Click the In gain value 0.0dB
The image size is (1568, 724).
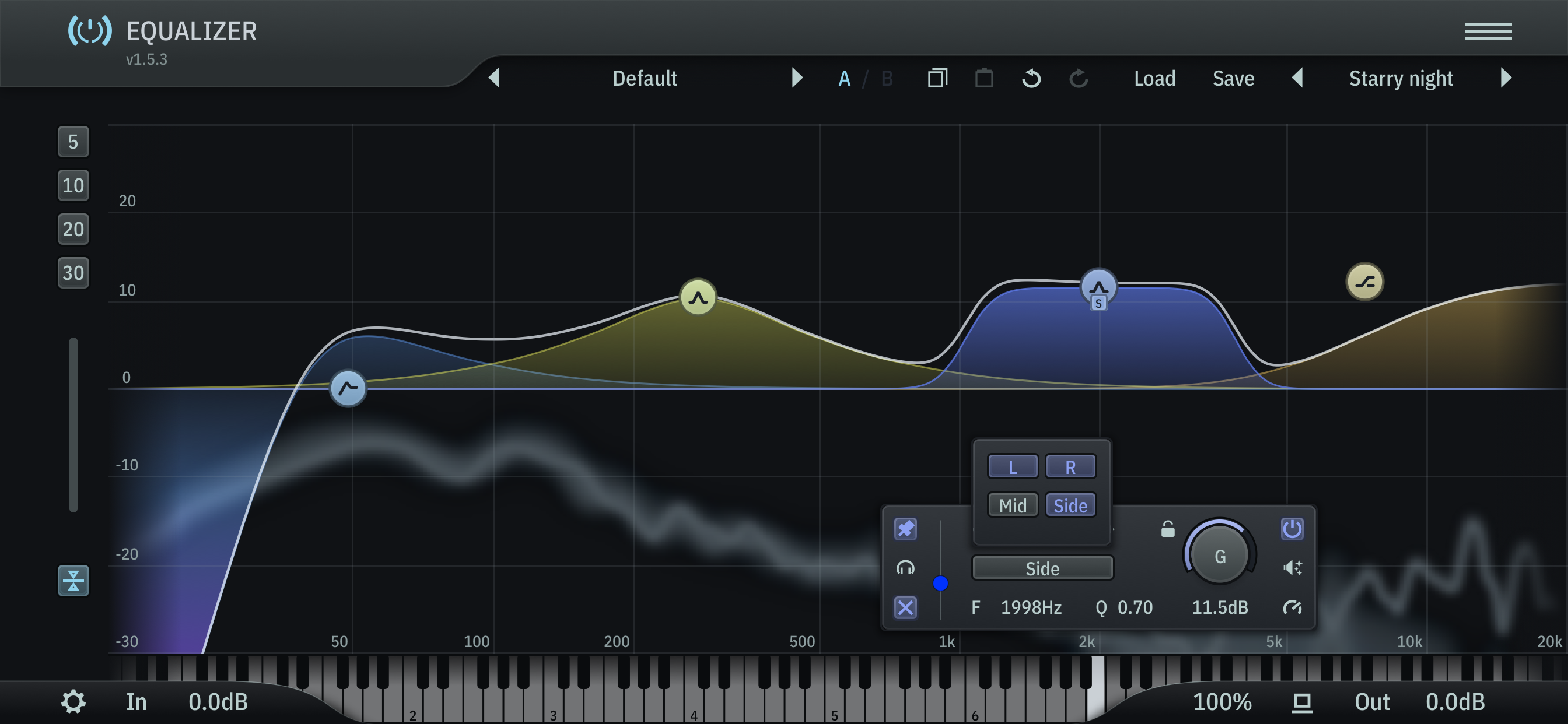218,702
